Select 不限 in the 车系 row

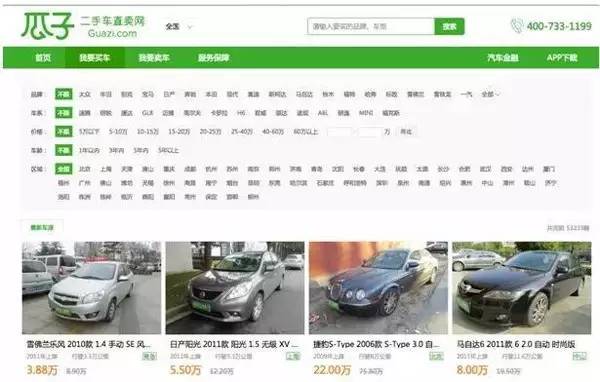coord(64,113)
